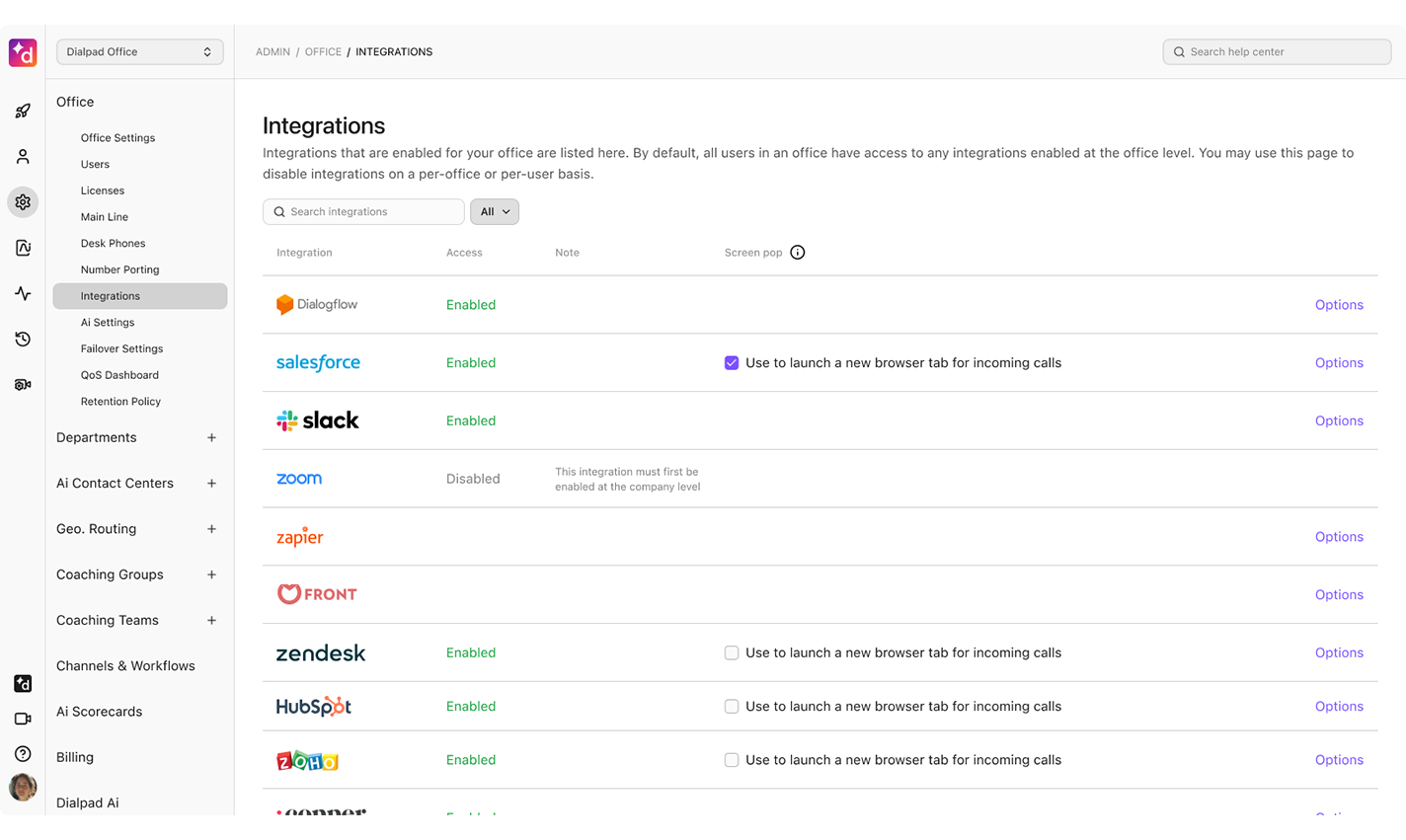Check HubSpot incoming call screen pop
The width and height of the screenshot is (1406, 840).
tap(731, 706)
